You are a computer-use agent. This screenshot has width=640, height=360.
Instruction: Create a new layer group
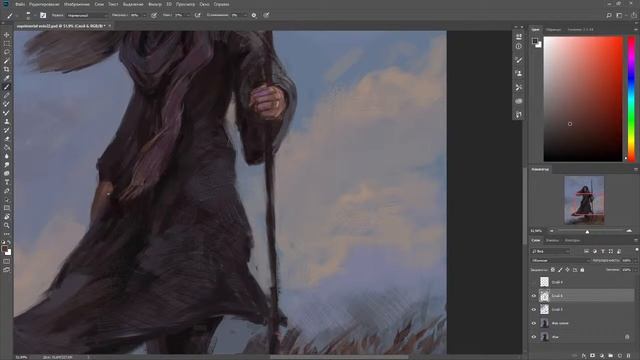611,356
